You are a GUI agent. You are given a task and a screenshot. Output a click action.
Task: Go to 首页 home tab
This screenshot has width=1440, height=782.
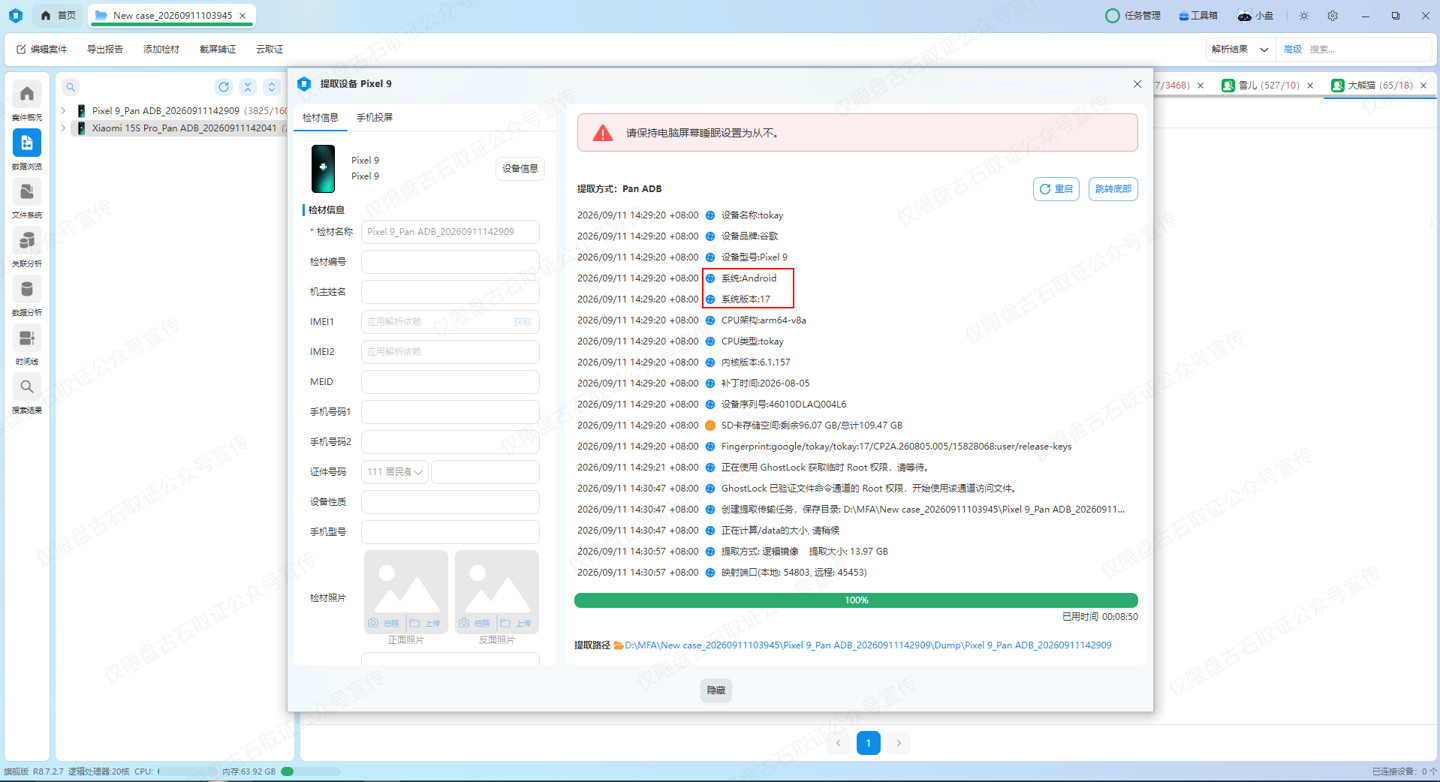point(58,16)
